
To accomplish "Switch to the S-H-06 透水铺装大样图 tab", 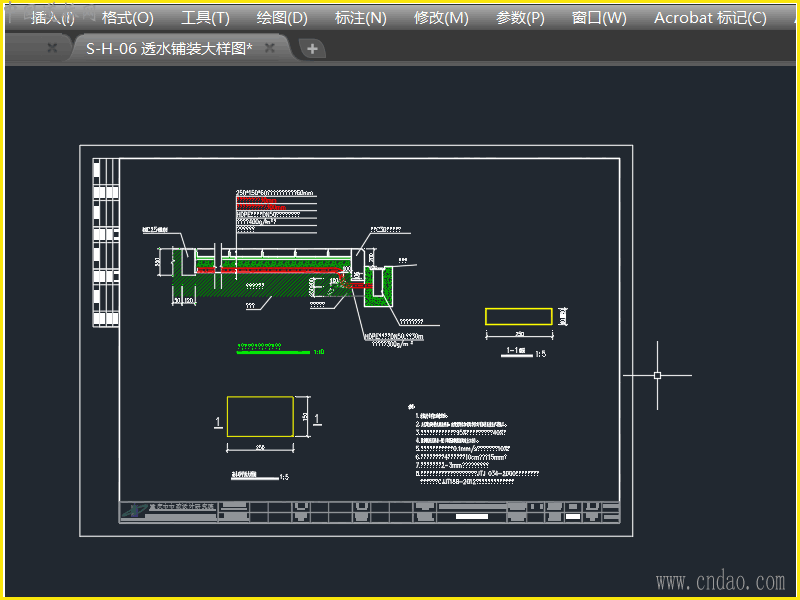I will coord(168,48).
